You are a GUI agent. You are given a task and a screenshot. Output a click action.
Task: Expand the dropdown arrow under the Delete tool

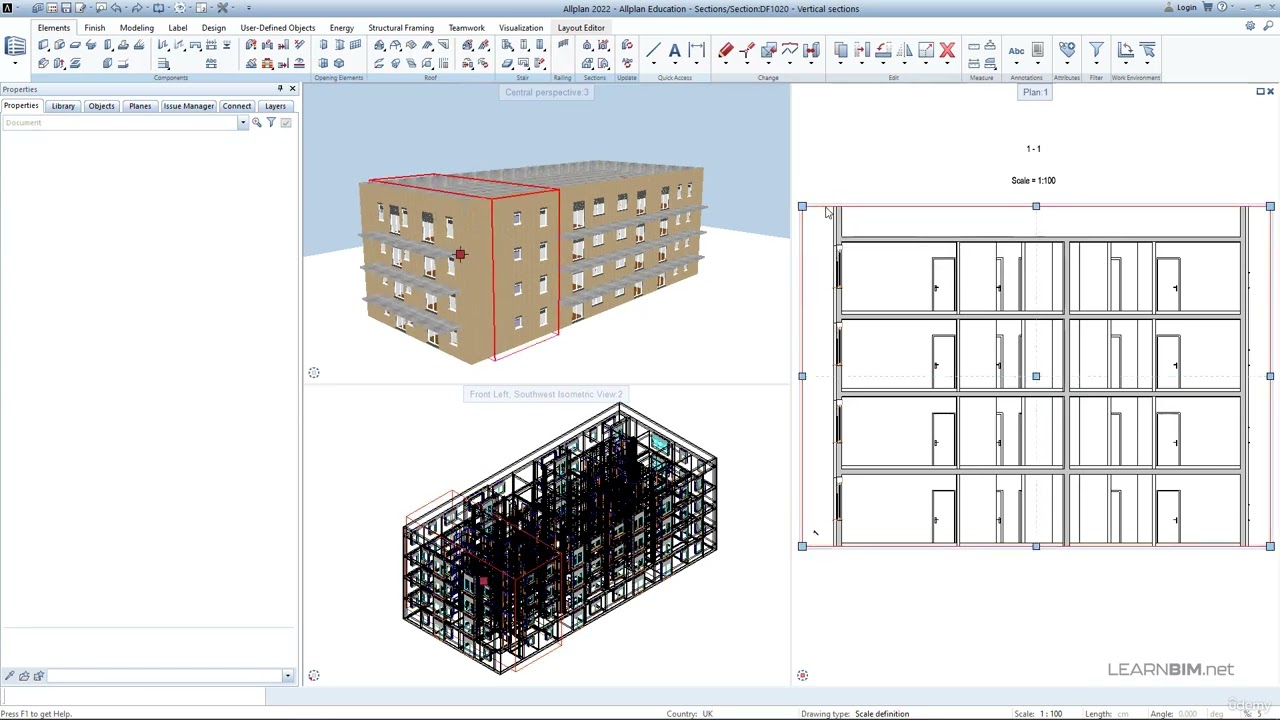pos(947,64)
